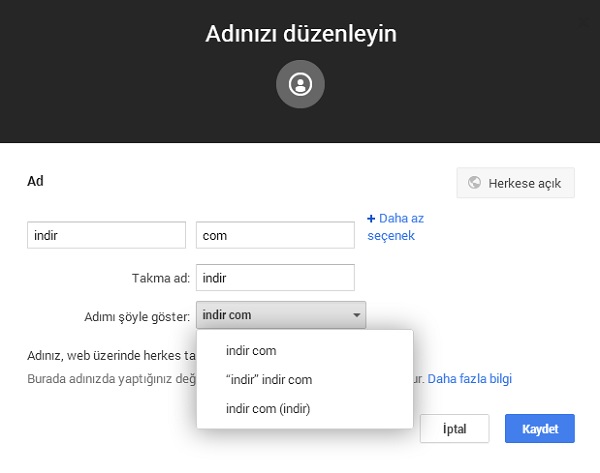600x473 pixels.
Task: Click the Ad section label
Action: pos(35,181)
